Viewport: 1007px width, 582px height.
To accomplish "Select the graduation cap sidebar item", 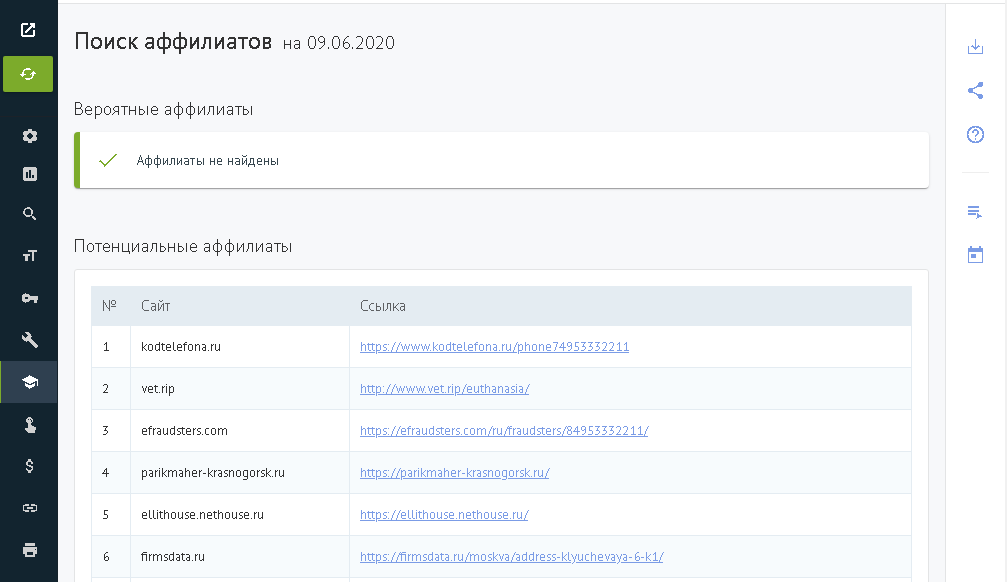I will point(29,382).
